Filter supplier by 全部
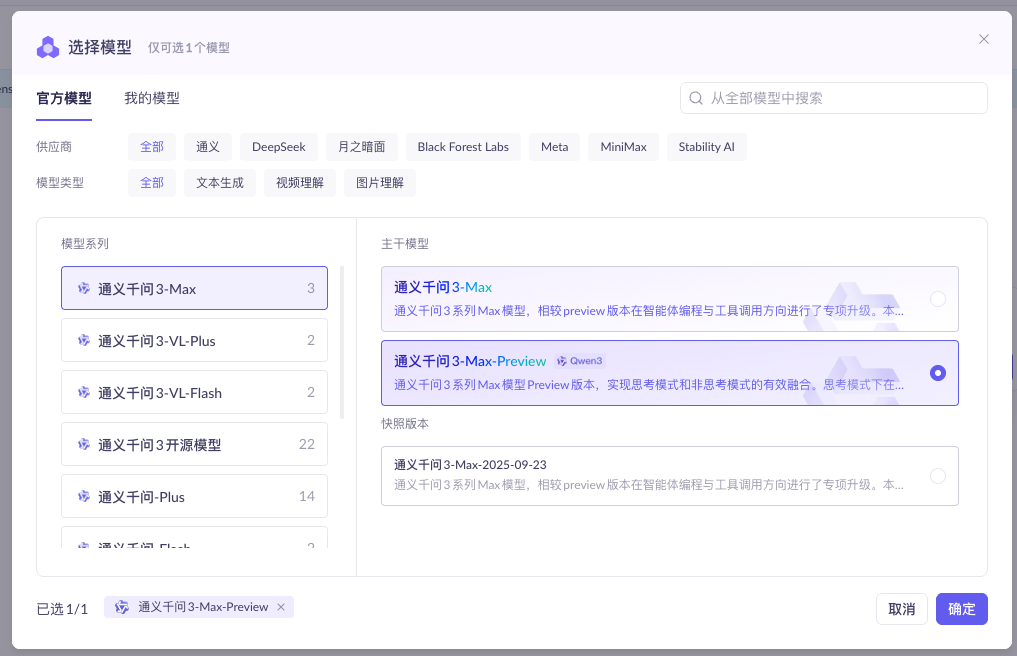The image size is (1017, 656). [152, 147]
